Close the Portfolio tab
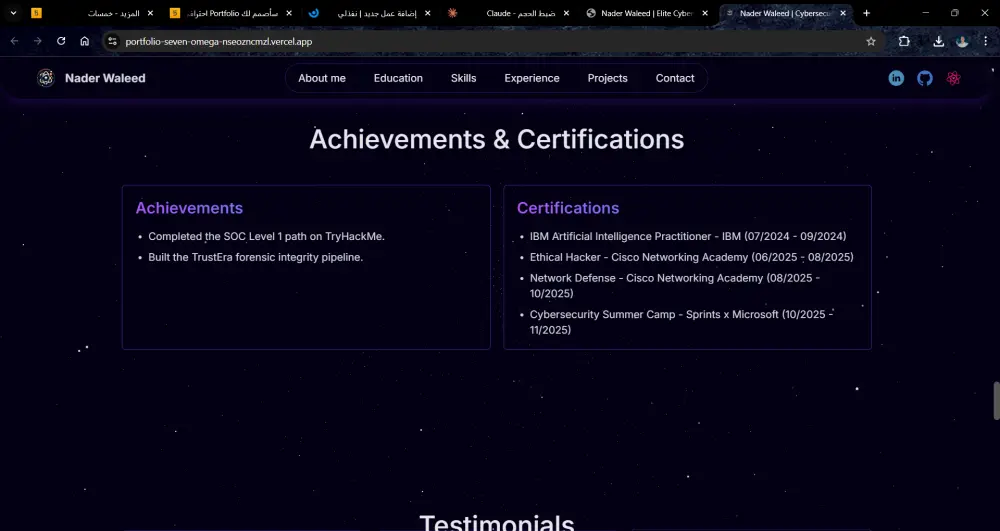Viewport: 1000px width, 531px height. (289, 13)
